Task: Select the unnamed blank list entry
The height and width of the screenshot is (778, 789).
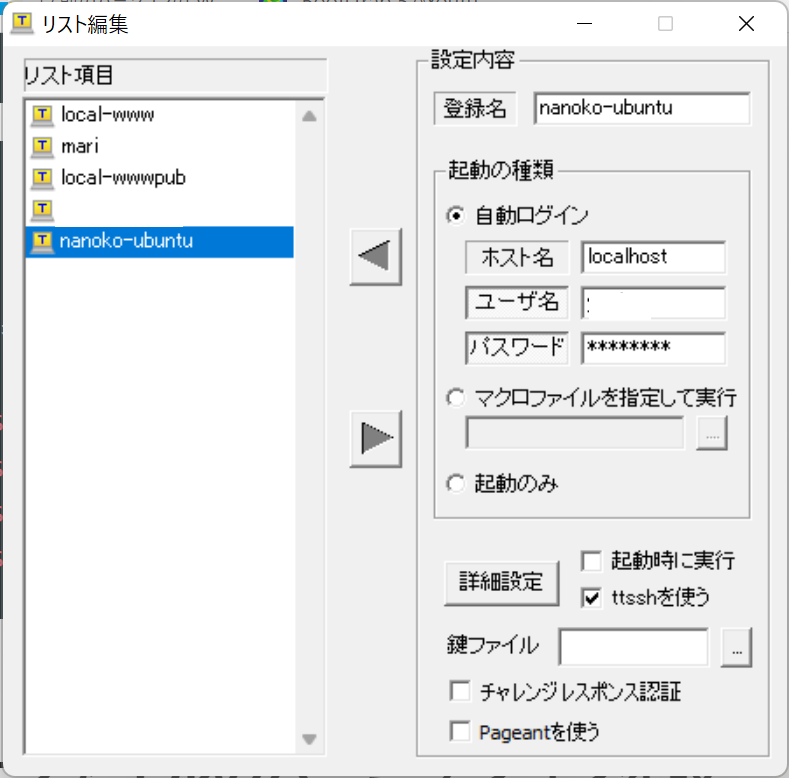Action: [160, 209]
